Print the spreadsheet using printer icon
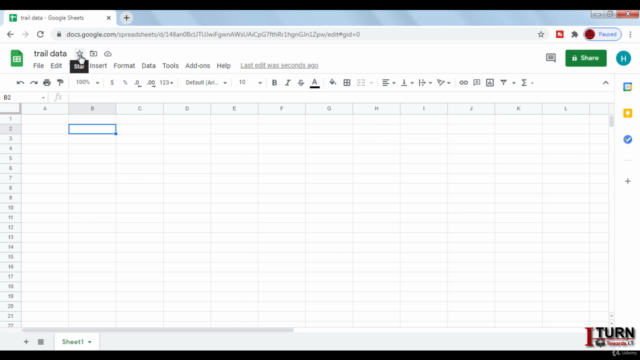 coord(47,83)
